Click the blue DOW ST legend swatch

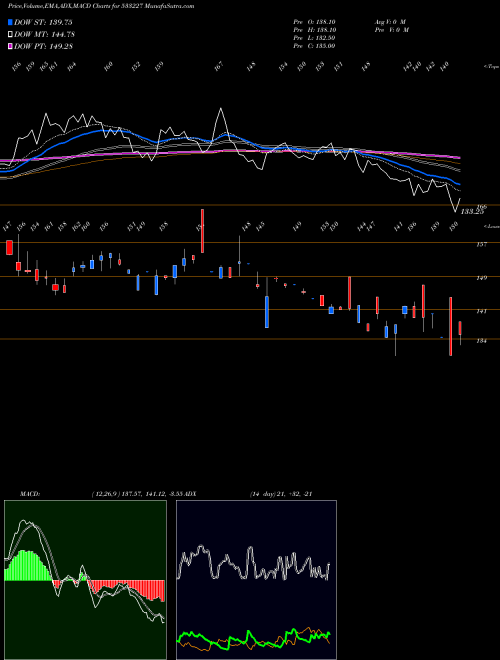(10, 22)
